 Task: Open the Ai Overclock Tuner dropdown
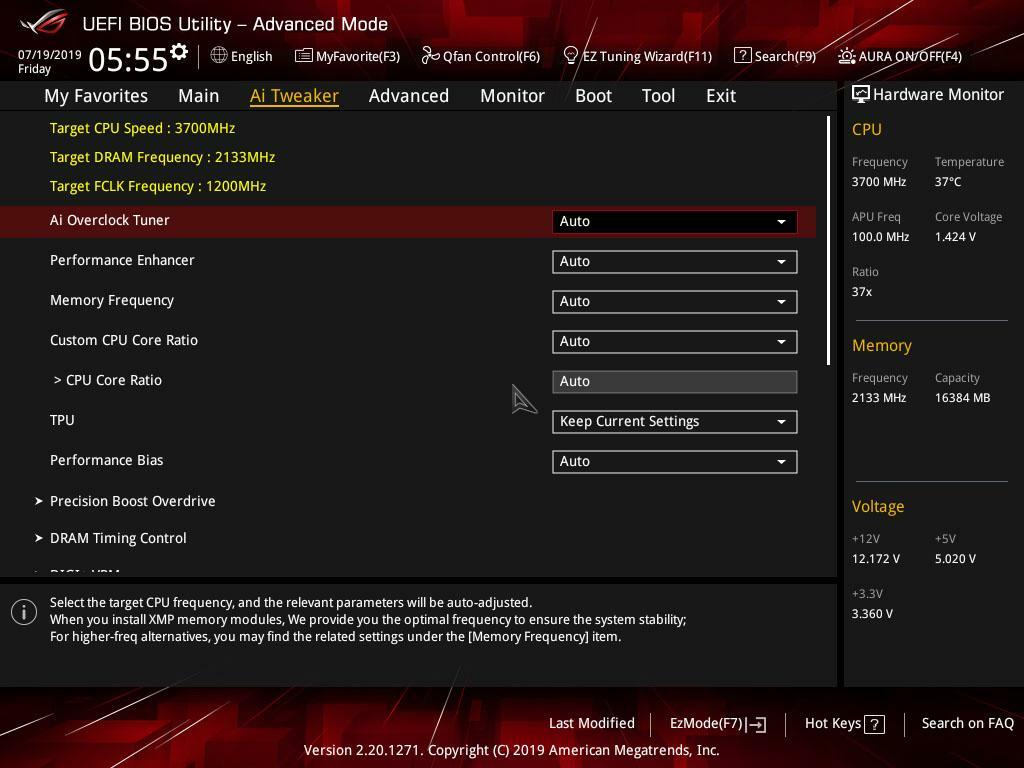click(675, 221)
